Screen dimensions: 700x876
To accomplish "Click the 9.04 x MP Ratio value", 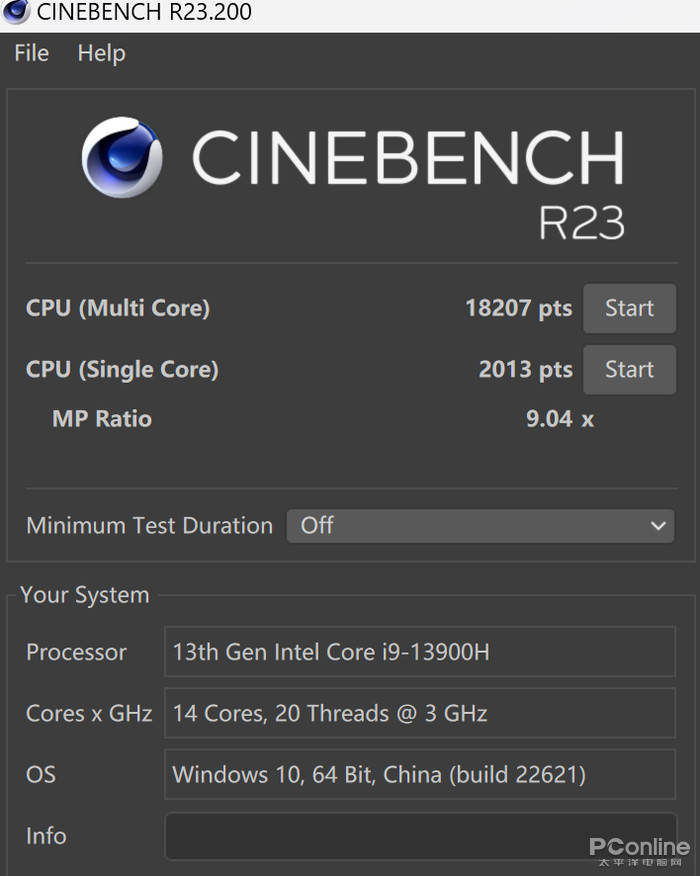I will pyautogui.click(x=559, y=419).
